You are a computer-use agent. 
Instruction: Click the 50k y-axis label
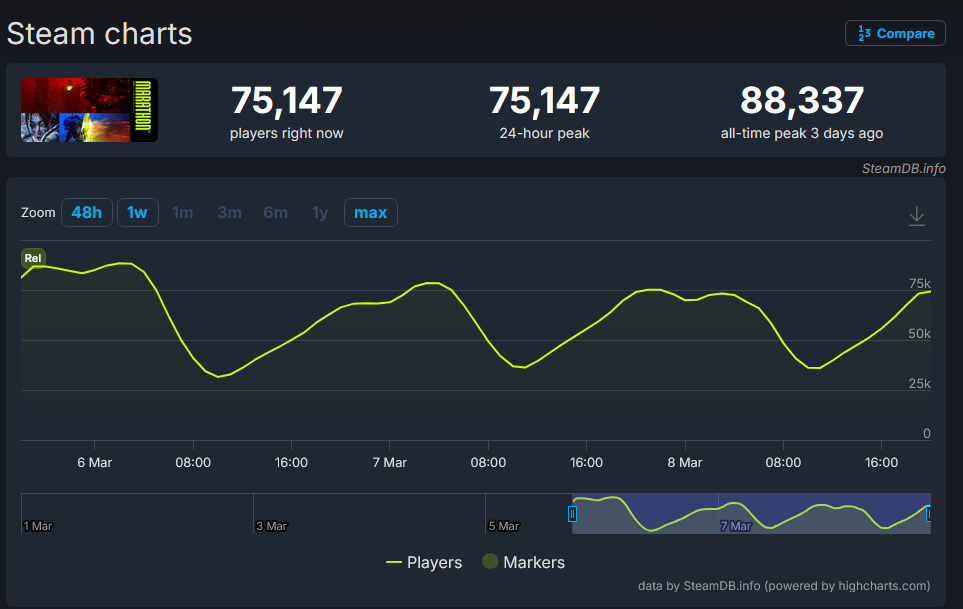click(x=919, y=333)
